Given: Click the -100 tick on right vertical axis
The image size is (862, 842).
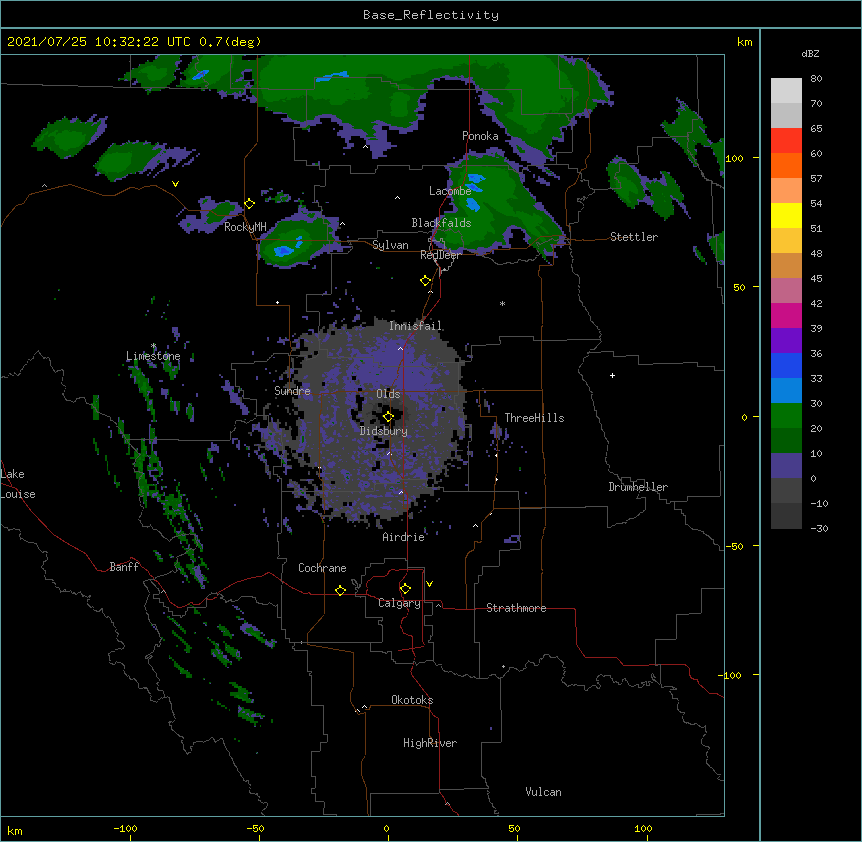Looking at the screenshot, I should click(x=731, y=675).
